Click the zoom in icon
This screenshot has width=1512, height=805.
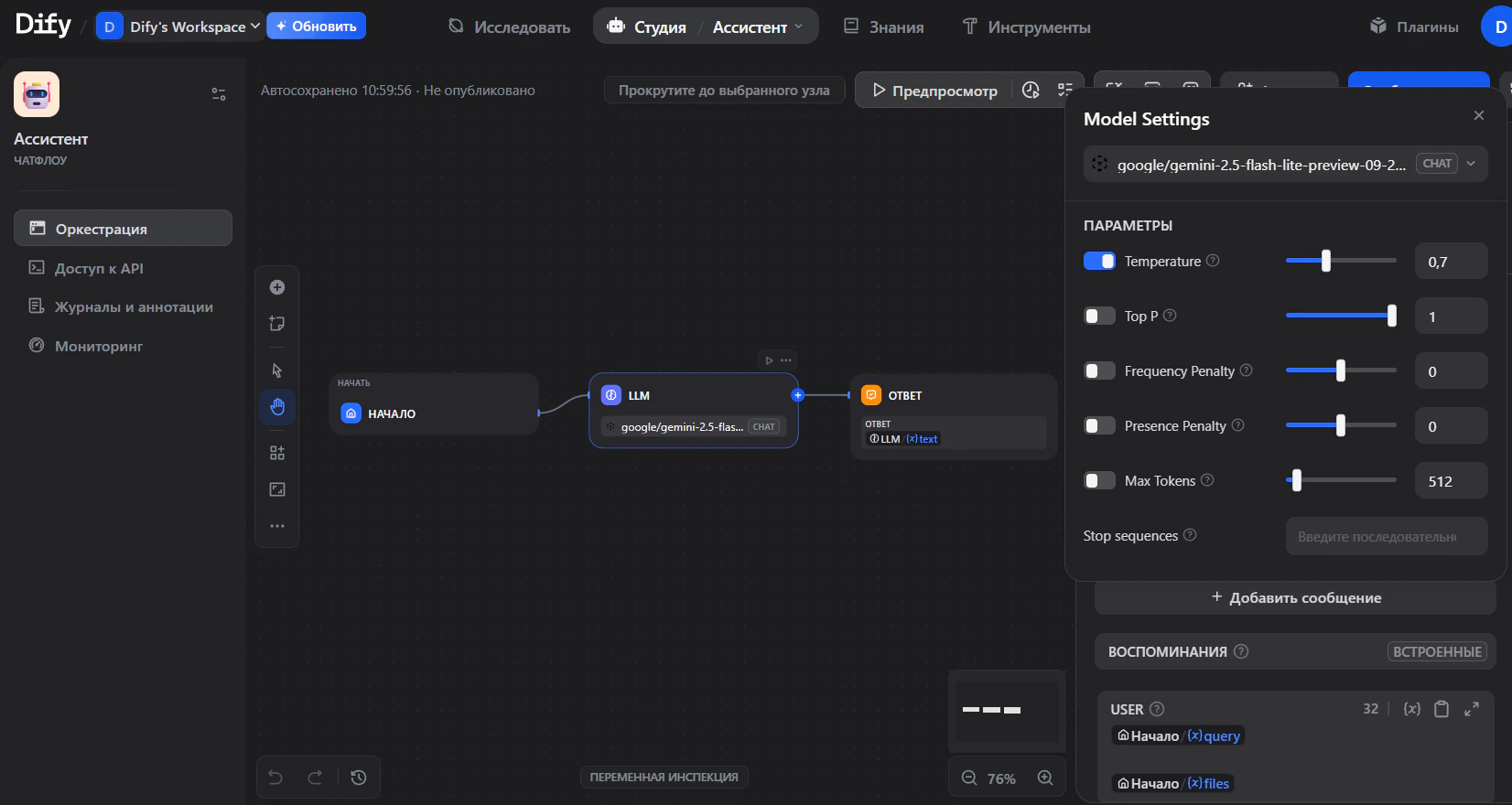(x=1045, y=778)
